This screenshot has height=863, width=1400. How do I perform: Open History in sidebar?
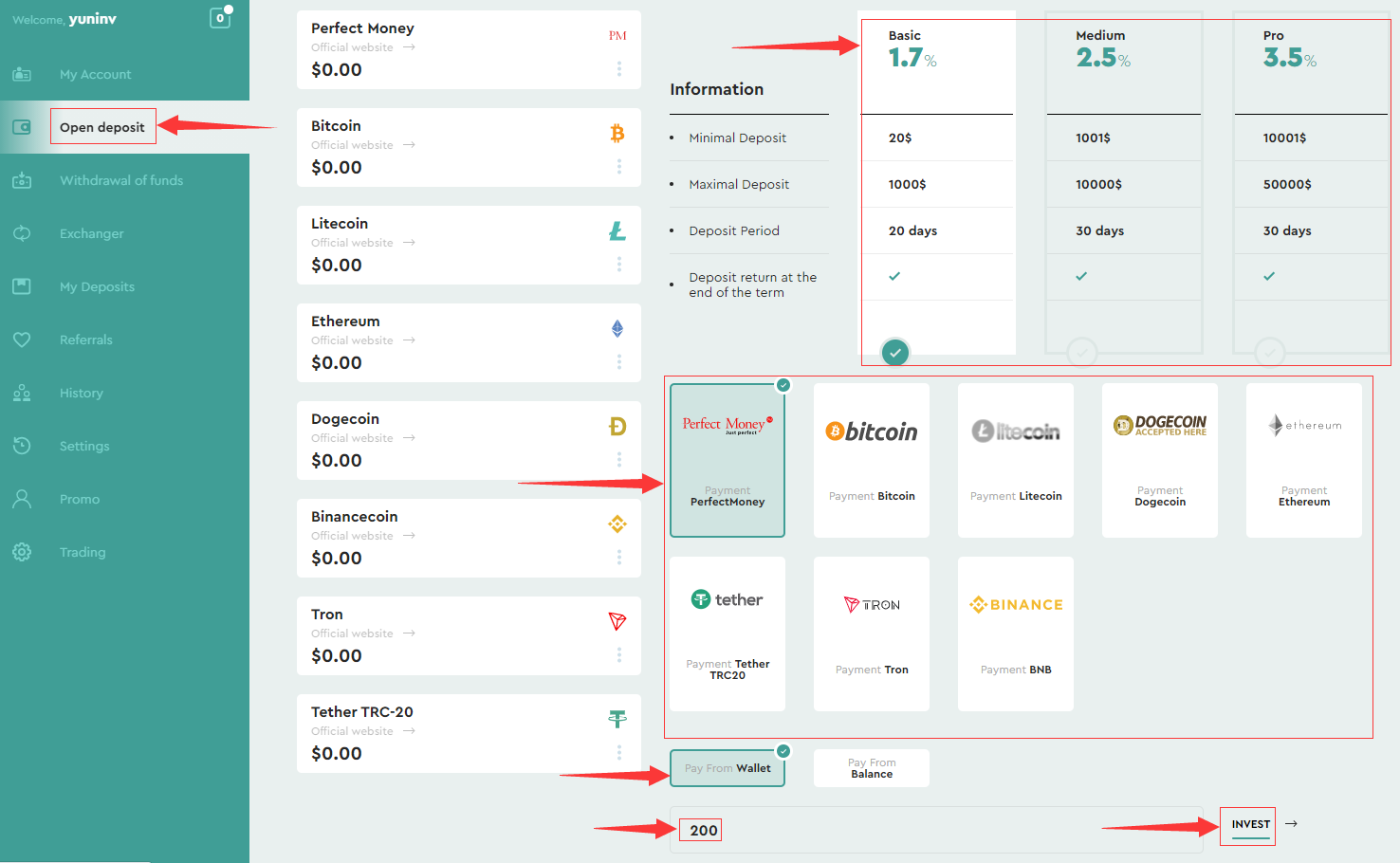pos(82,393)
